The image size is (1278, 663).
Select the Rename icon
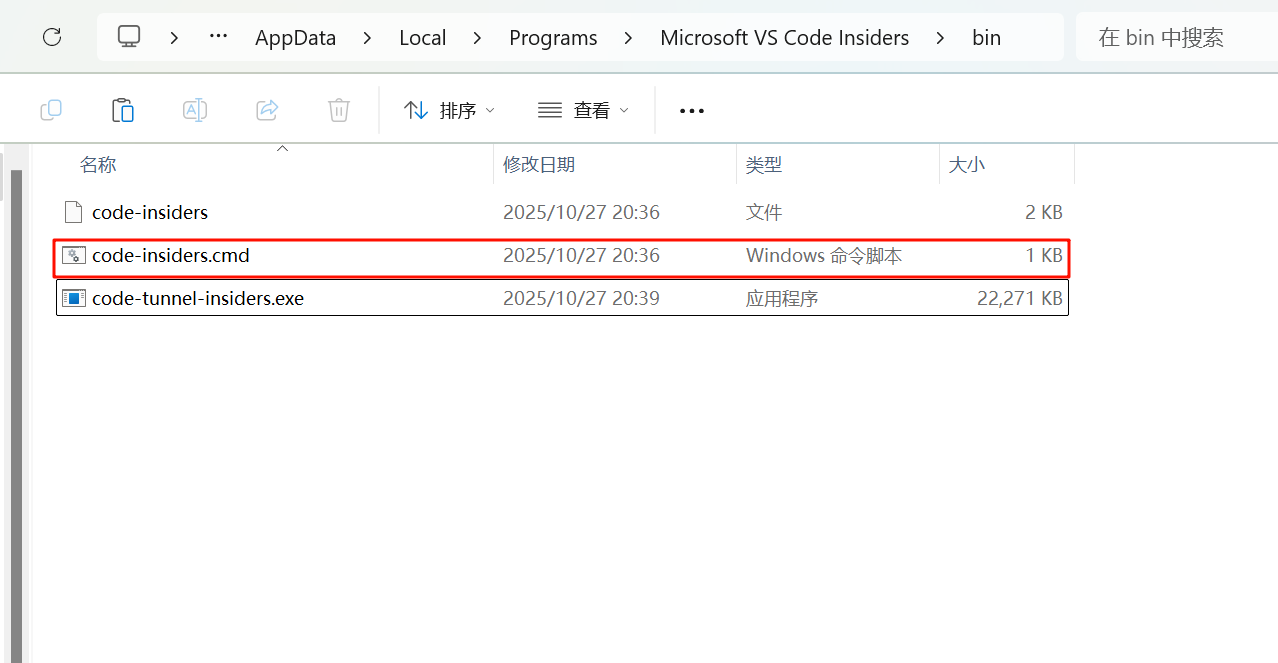click(194, 110)
